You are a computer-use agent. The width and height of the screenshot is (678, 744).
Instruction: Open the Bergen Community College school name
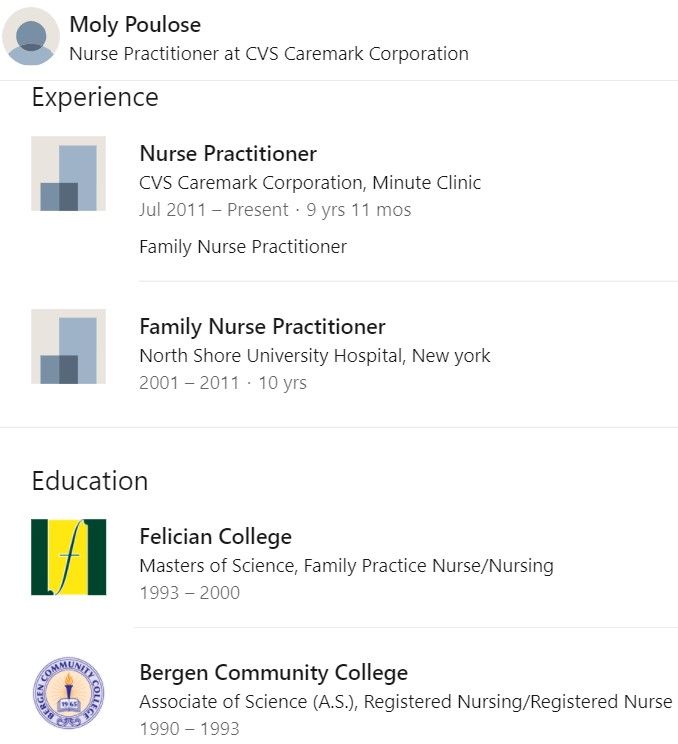tap(274, 673)
